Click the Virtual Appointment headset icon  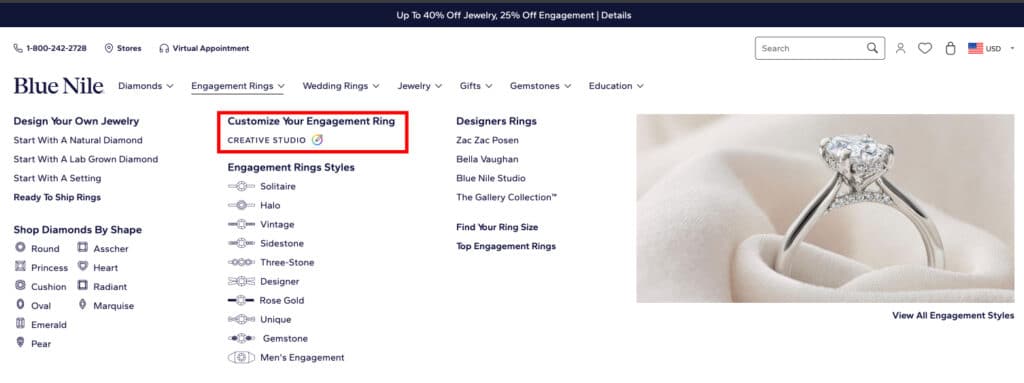click(164, 48)
